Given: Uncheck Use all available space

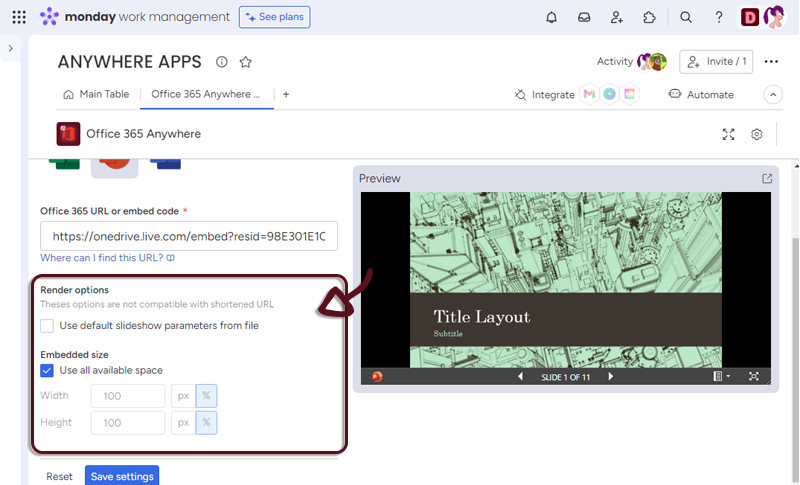Looking at the screenshot, I should [x=47, y=370].
